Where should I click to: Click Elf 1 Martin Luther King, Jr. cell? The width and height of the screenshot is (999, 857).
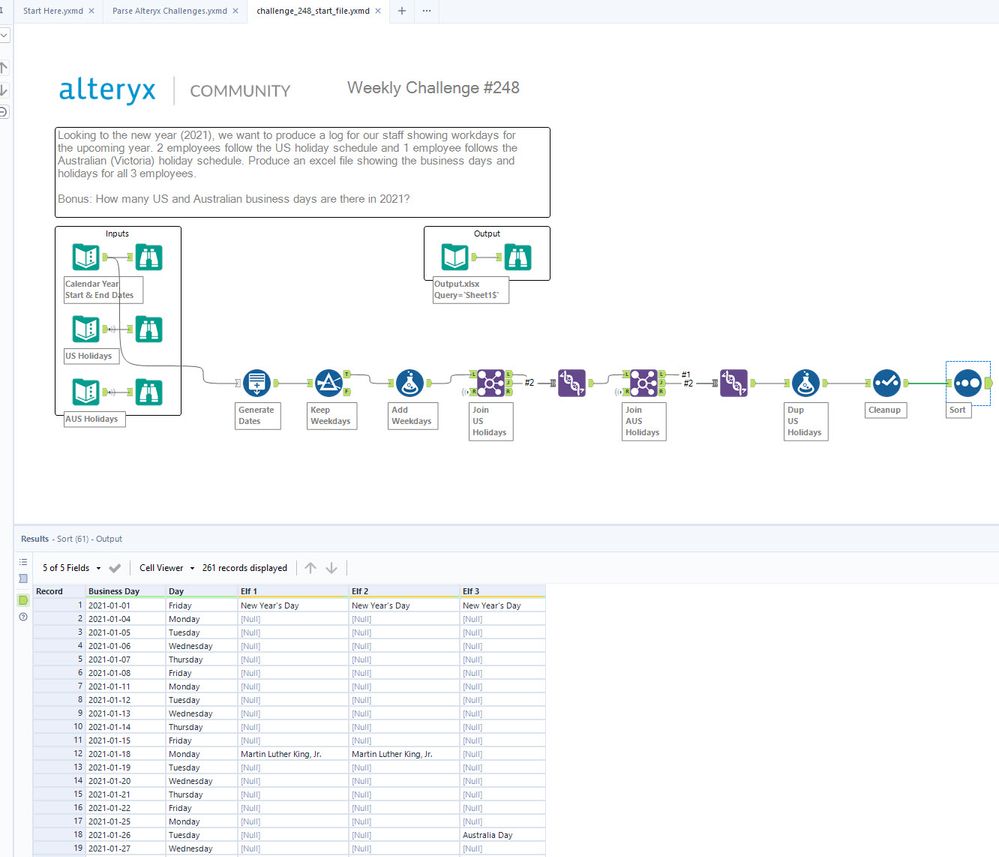click(x=293, y=754)
